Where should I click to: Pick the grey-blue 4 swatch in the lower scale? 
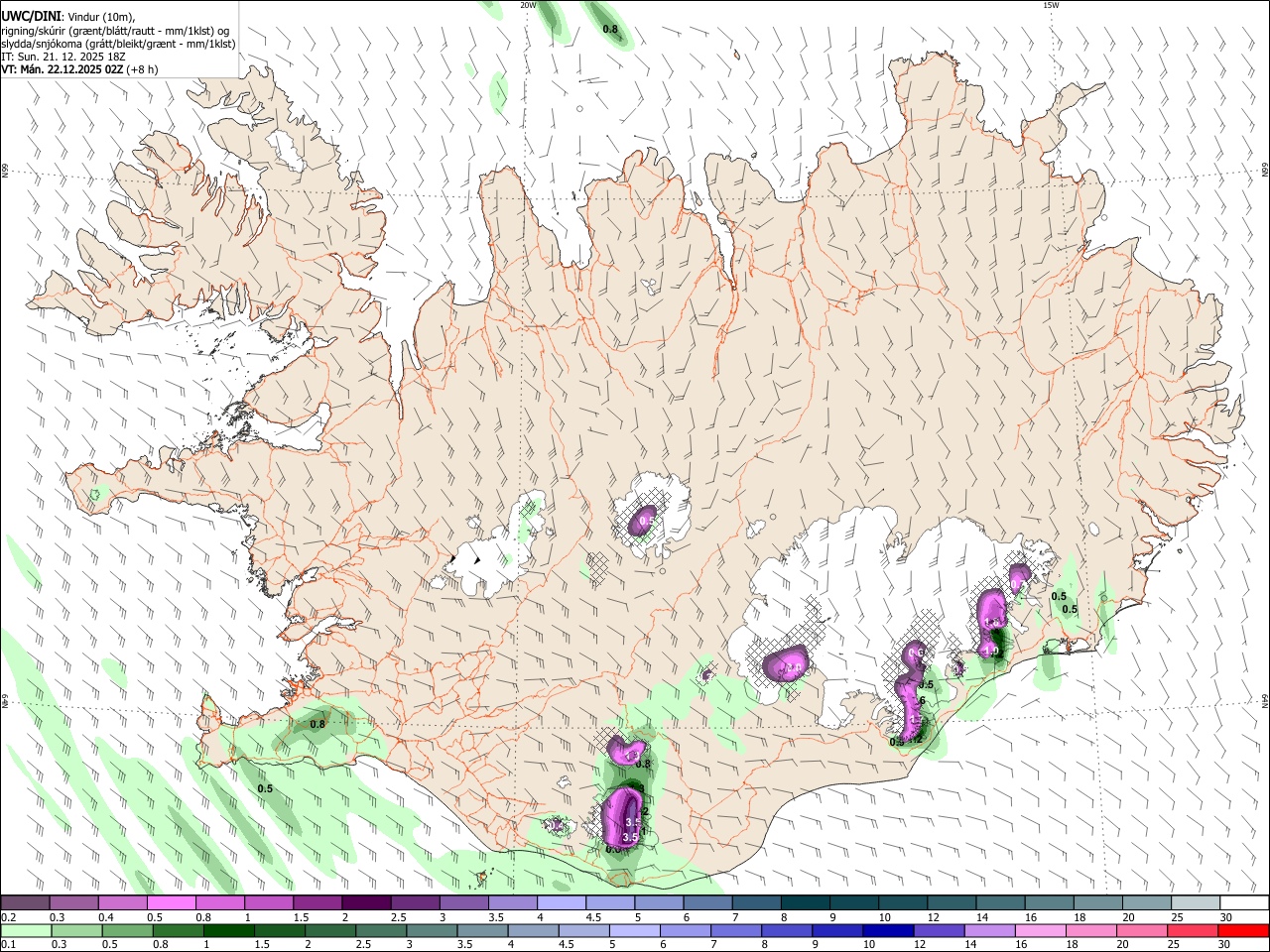[x=533, y=931]
